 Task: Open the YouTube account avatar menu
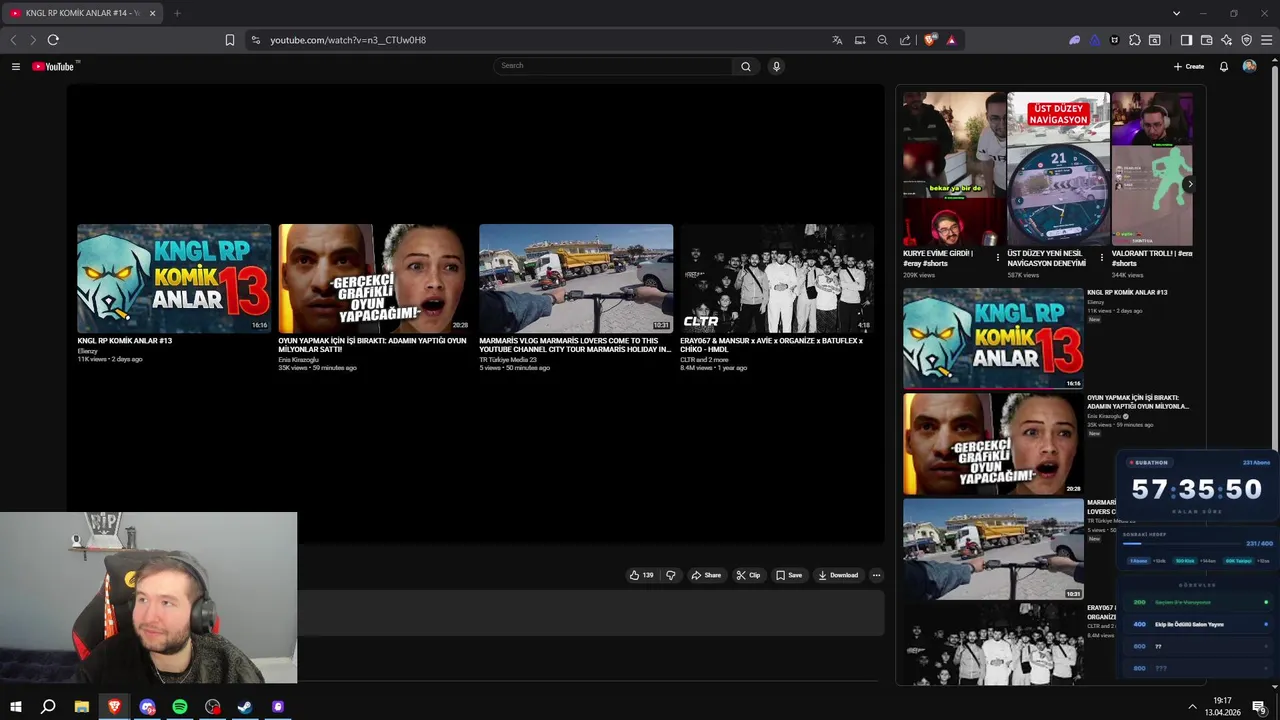pos(1249,66)
